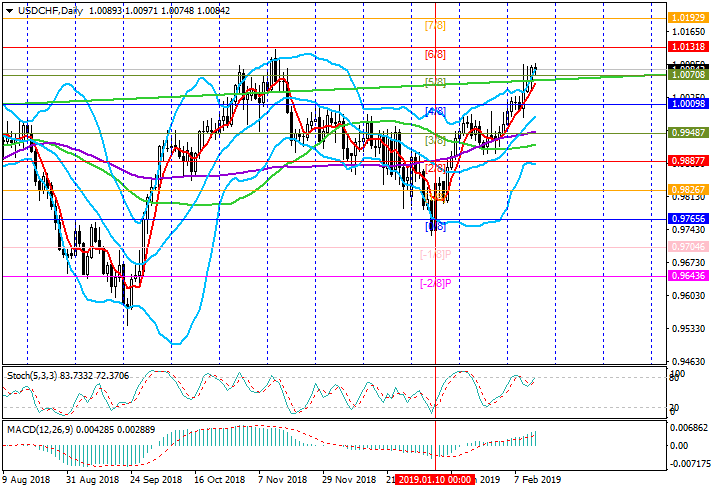This screenshot has height=491, width=712.
Task: Select the magenta 0.96436 price tag
Action: [x=689, y=275]
